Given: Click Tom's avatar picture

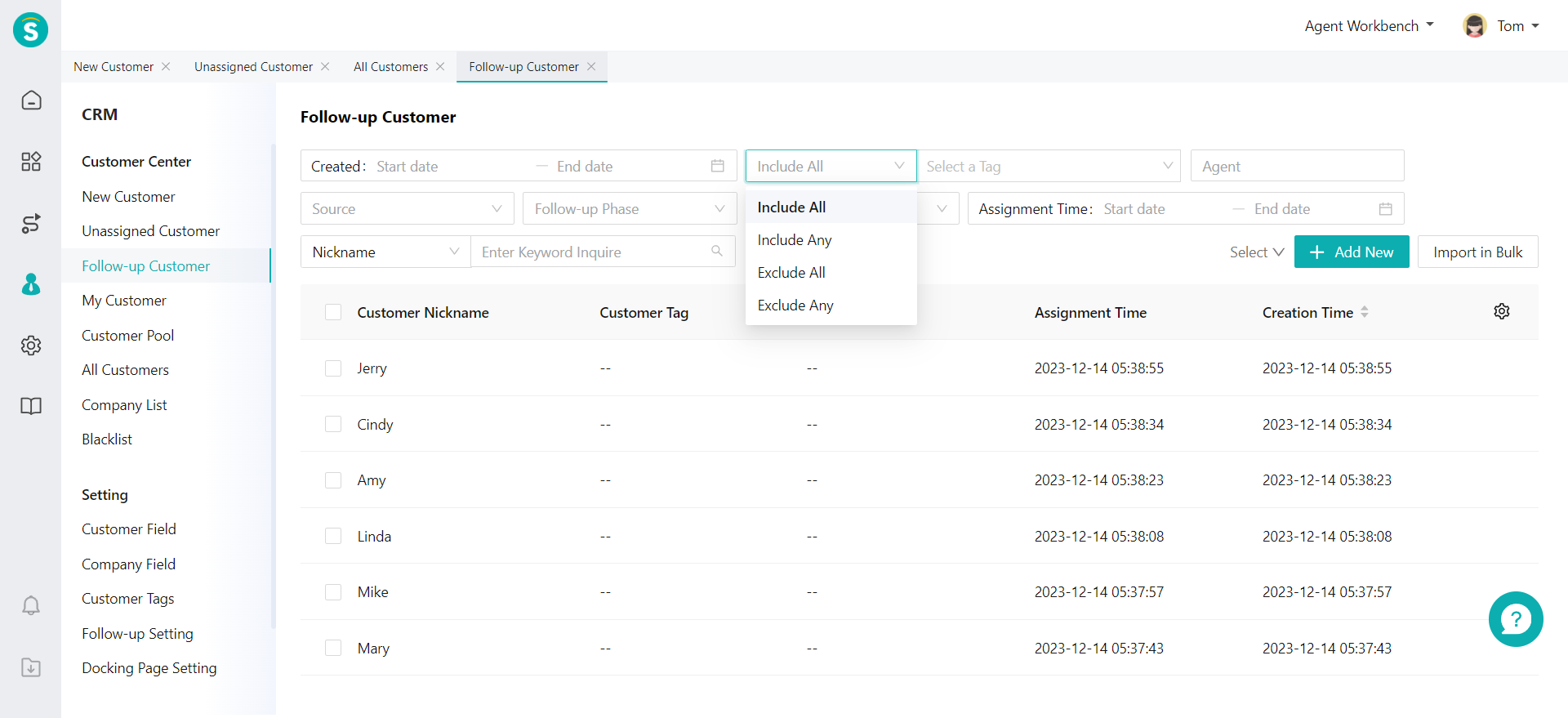Looking at the screenshot, I should pos(1475,26).
